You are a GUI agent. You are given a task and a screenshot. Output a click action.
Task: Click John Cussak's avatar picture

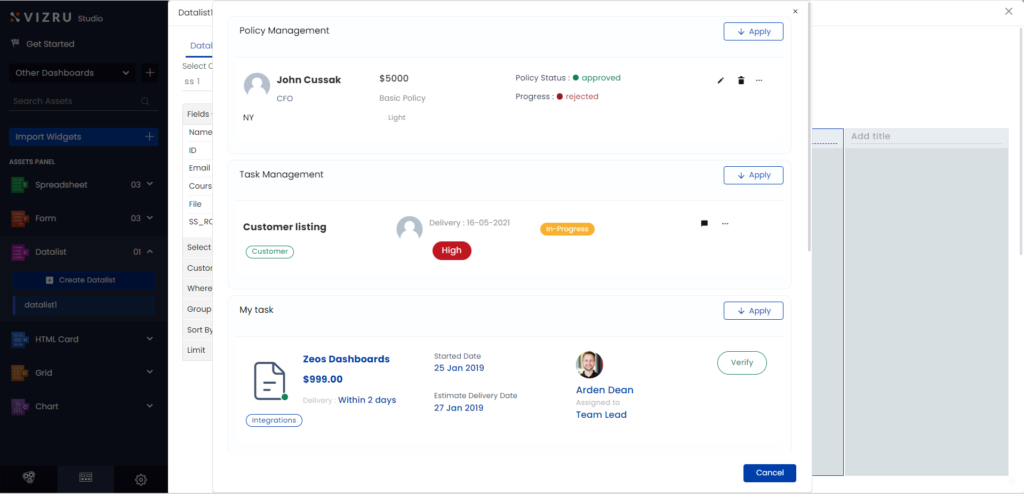coord(257,85)
